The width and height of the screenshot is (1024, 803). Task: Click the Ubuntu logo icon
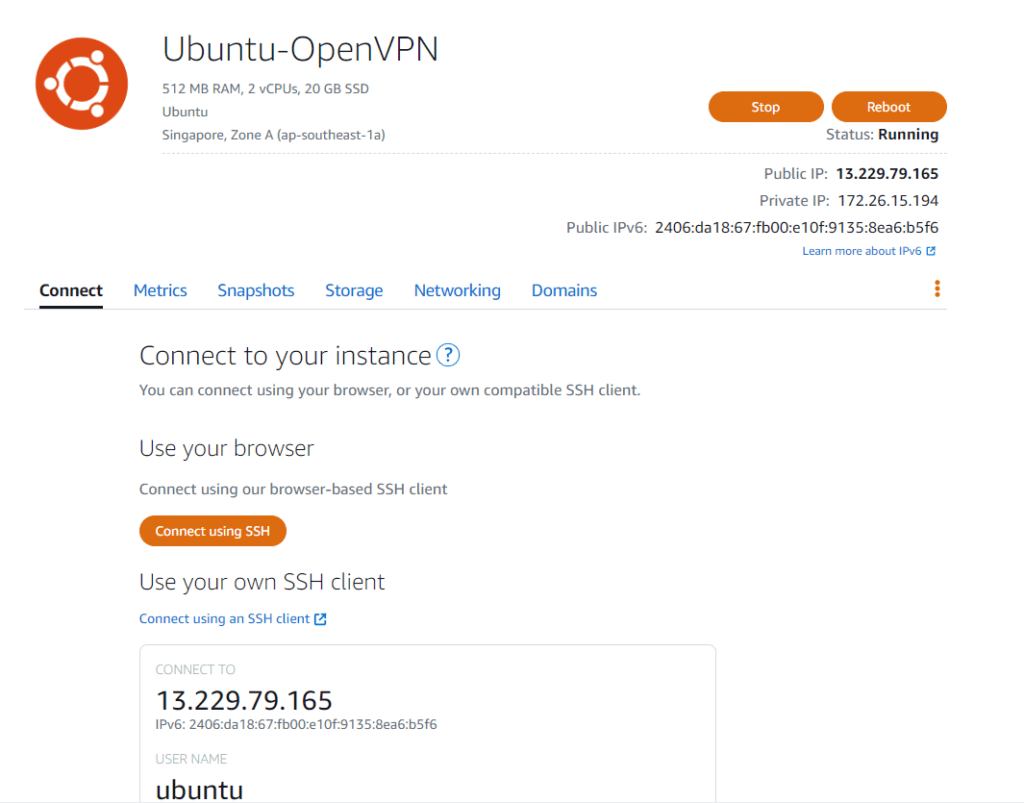pos(81,83)
